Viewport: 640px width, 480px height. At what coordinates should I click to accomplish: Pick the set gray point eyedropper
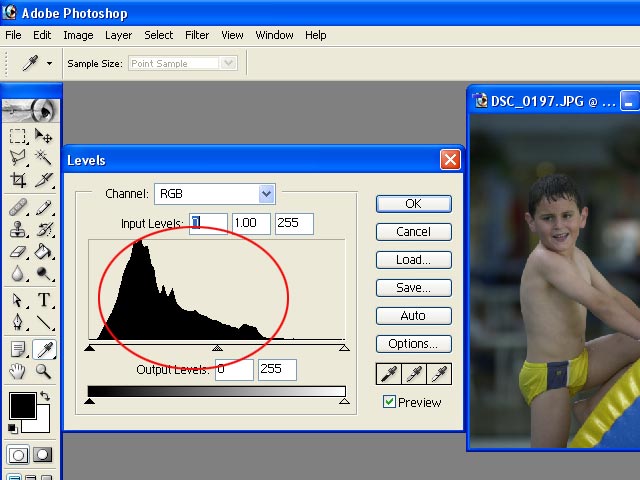coord(414,374)
